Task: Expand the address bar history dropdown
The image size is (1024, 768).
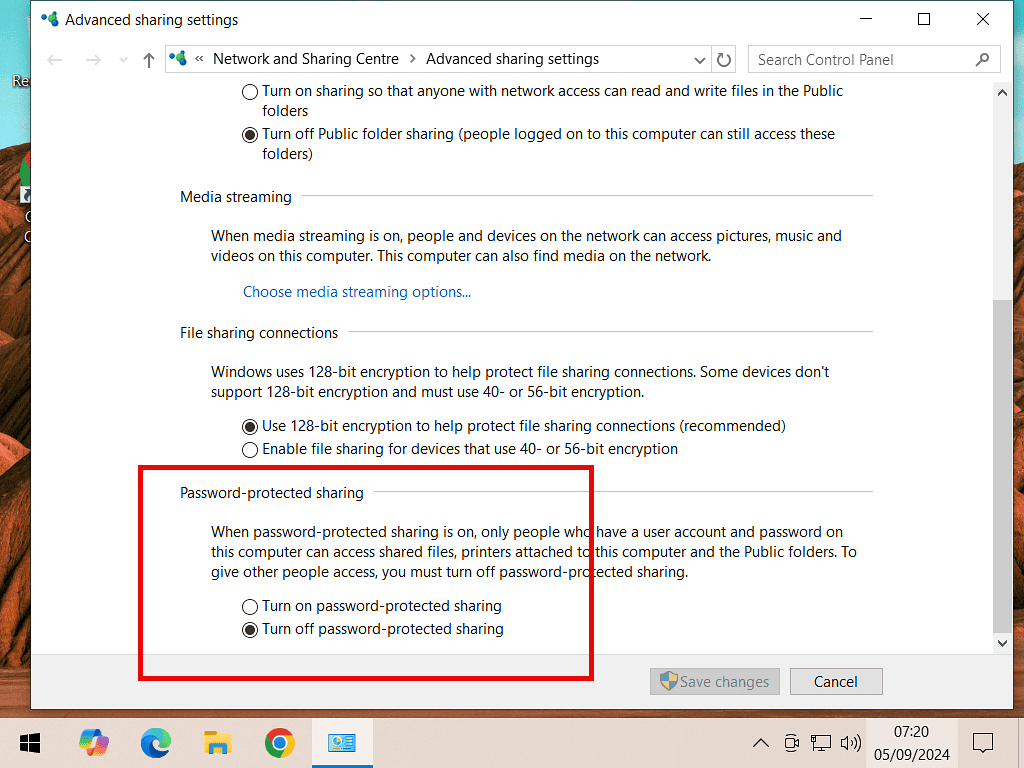Action: point(698,60)
